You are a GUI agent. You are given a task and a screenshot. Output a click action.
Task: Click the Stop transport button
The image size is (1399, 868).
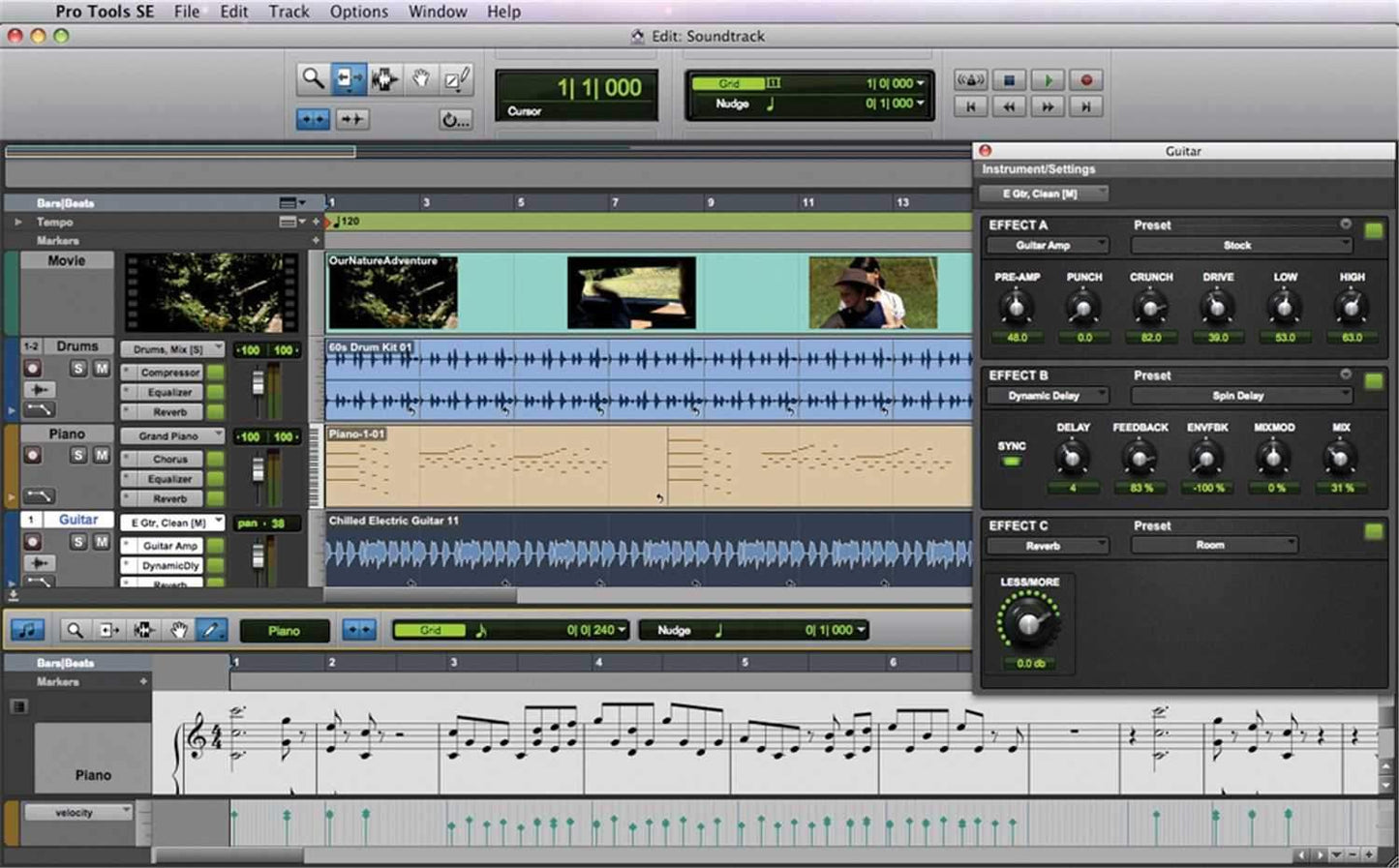pyautogui.click(x=1010, y=79)
